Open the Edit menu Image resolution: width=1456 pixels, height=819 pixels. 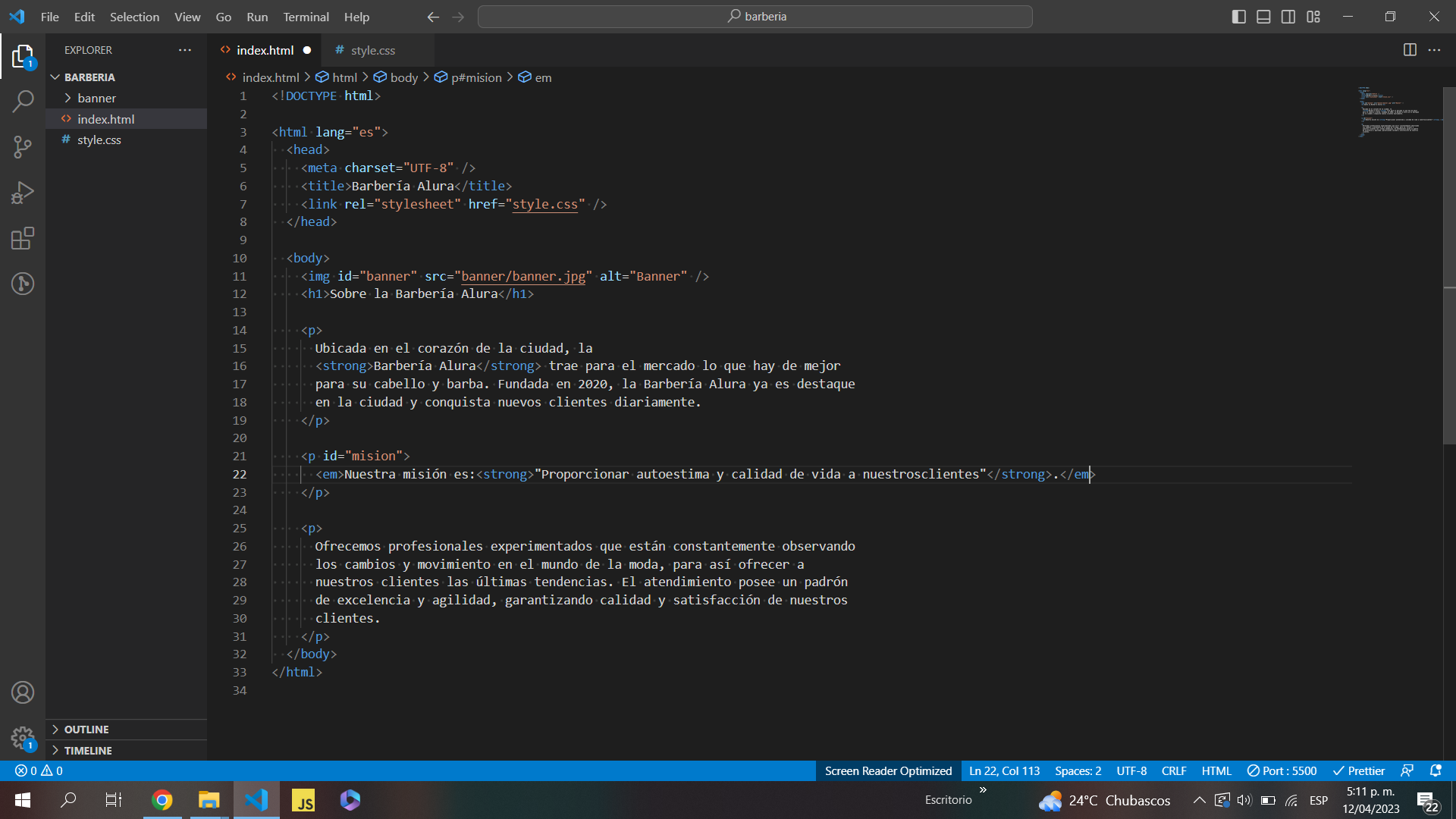tap(84, 17)
